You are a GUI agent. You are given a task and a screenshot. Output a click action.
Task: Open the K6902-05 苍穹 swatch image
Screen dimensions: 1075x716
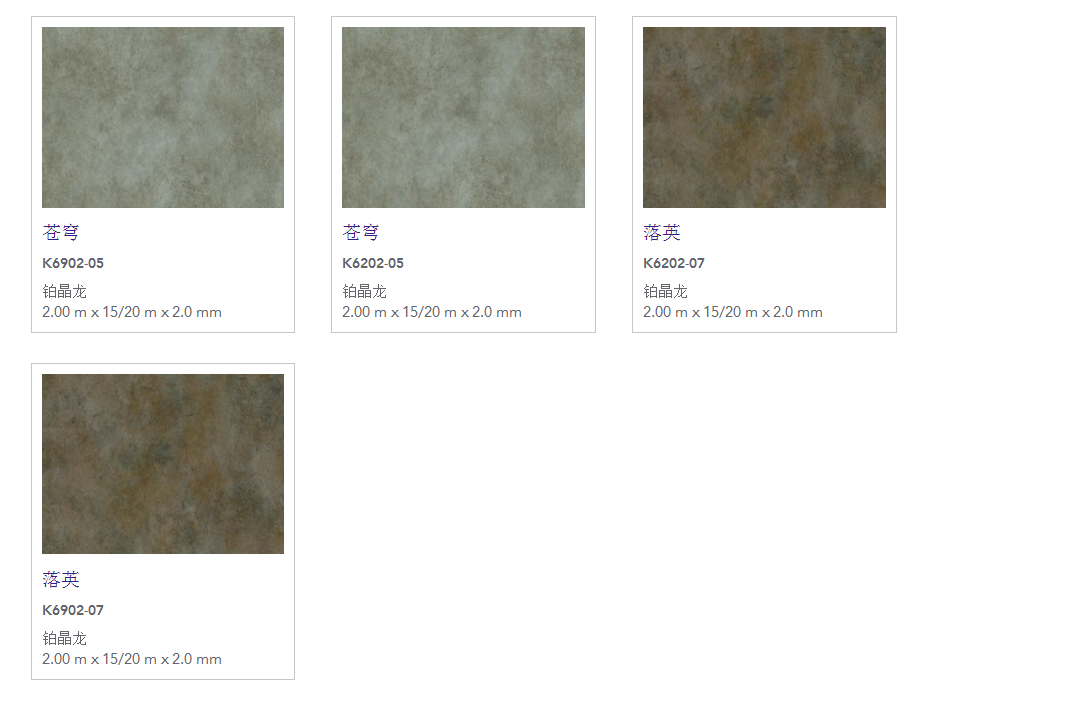click(163, 117)
